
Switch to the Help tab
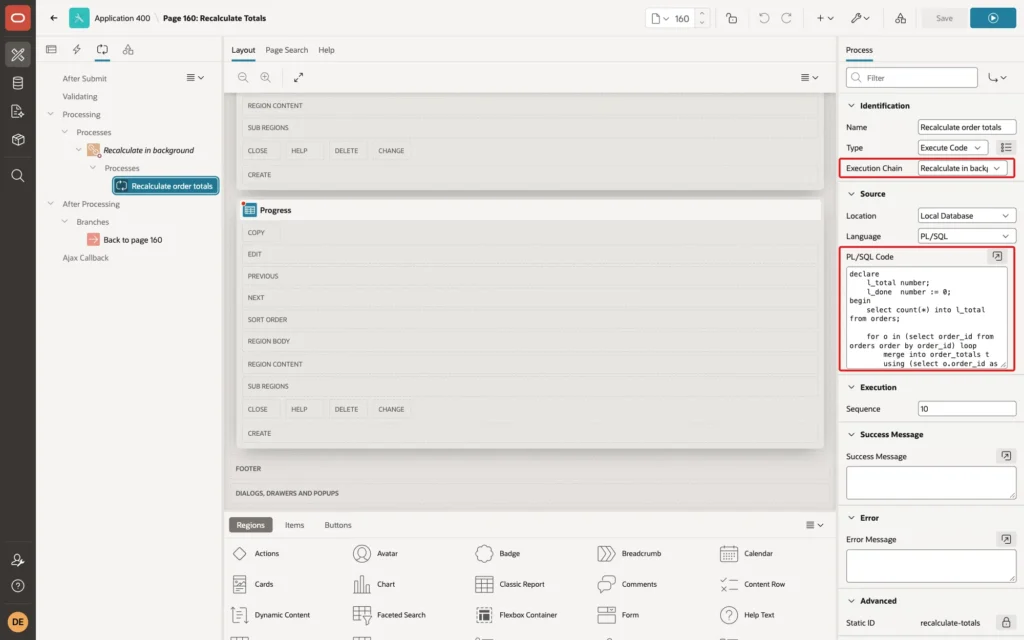pos(327,50)
